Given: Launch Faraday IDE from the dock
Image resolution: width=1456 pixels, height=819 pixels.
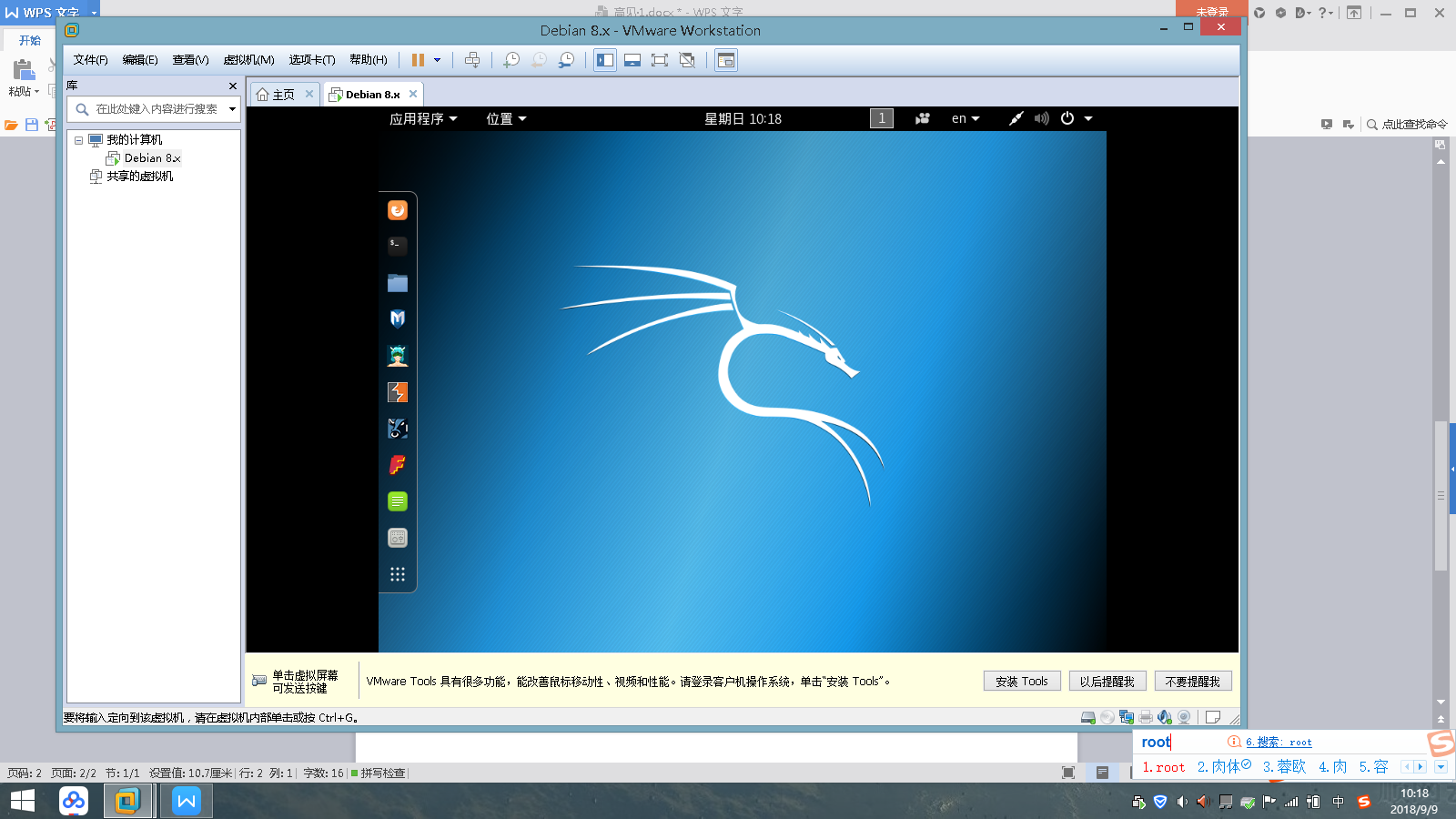Looking at the screenshot, I should [398, 465].
